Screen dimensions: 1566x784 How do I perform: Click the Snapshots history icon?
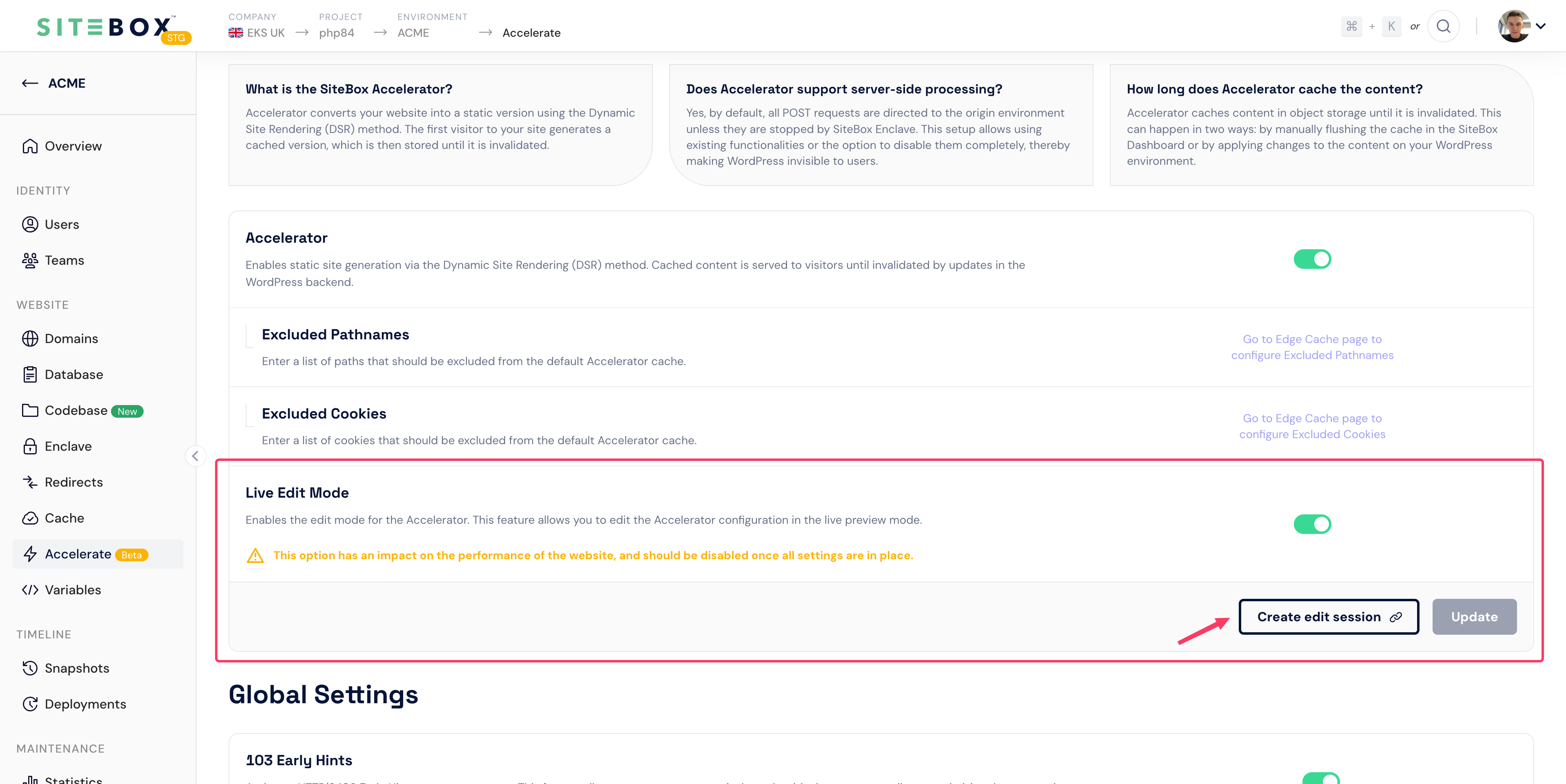click(30, 668)
